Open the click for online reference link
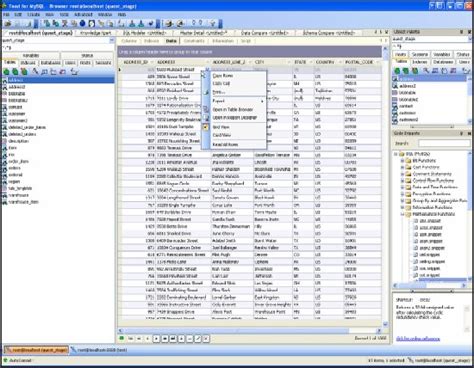 [x=418, y=339]
